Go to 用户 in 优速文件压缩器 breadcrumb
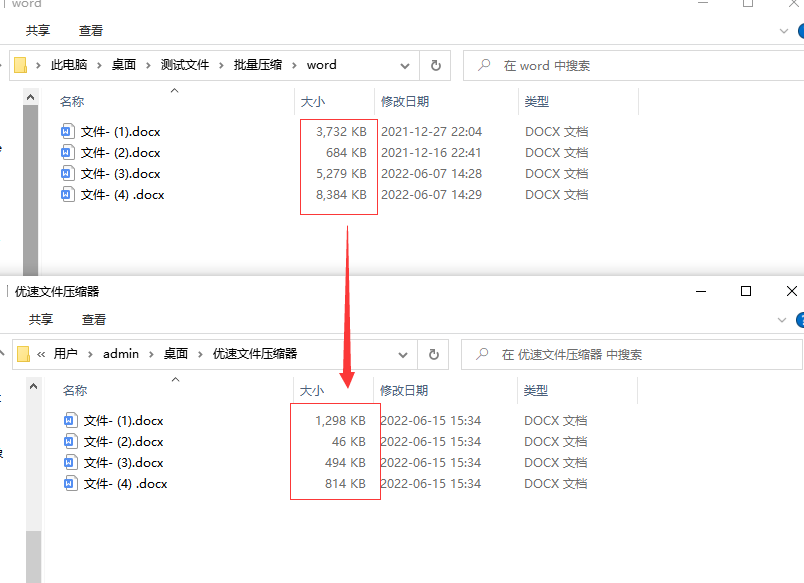 [x=66, y=354]
